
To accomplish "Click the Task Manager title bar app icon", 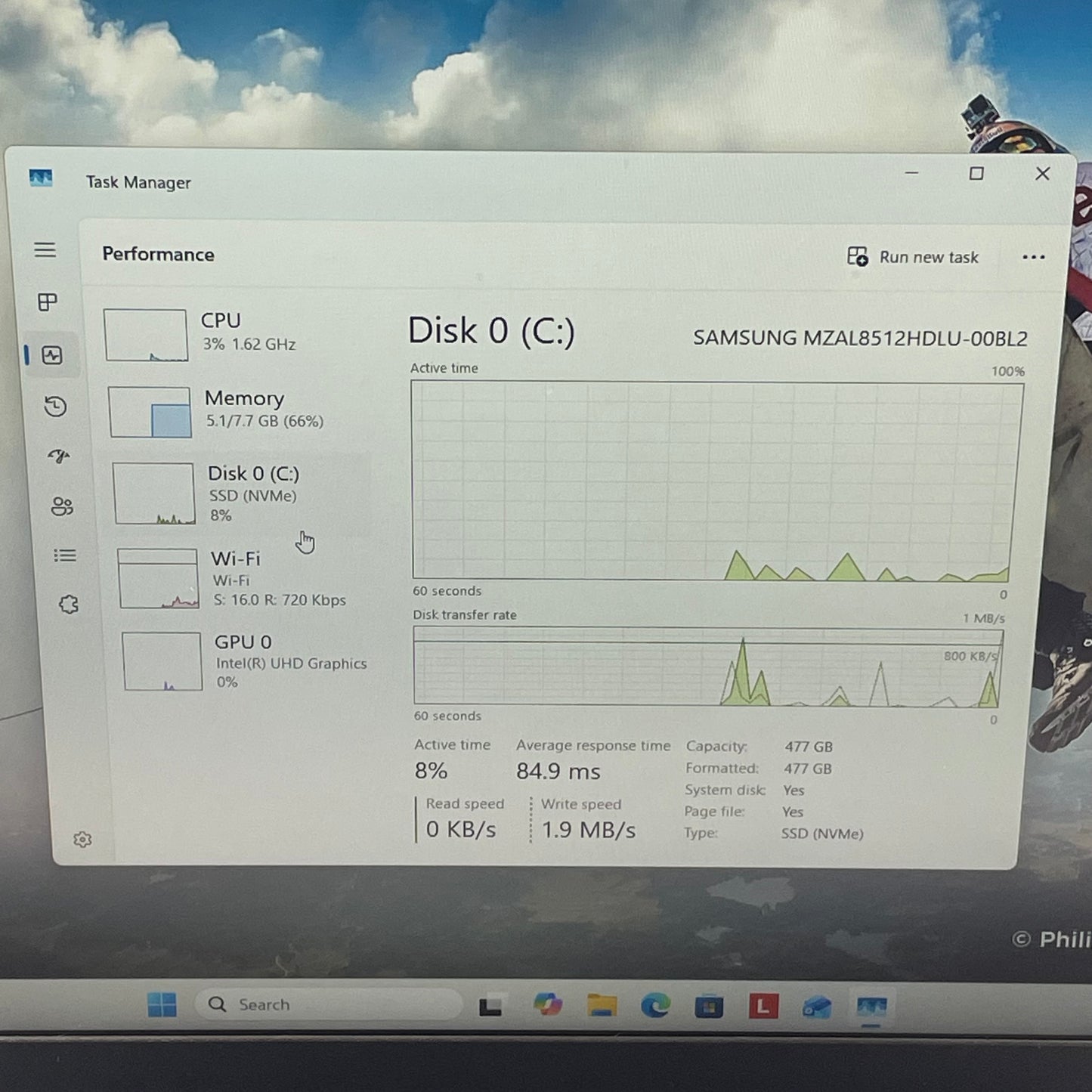I will (41, 178).
